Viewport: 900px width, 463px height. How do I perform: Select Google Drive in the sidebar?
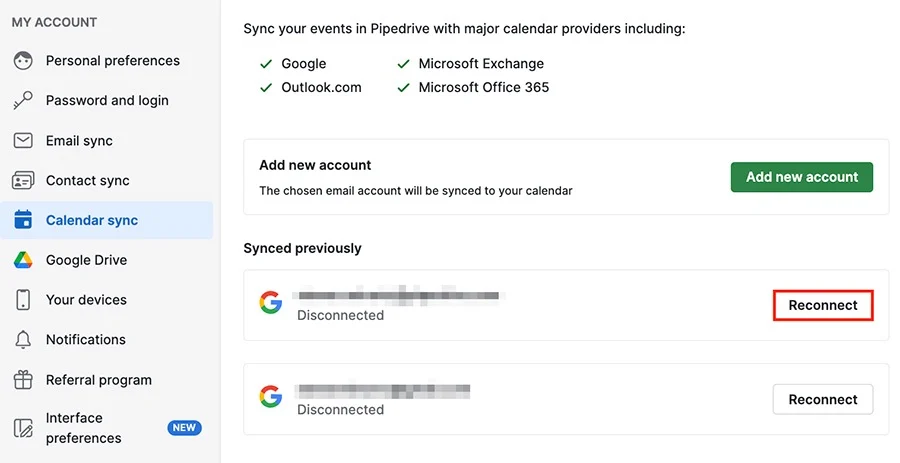pyautogui.click(x=86, y=260)
